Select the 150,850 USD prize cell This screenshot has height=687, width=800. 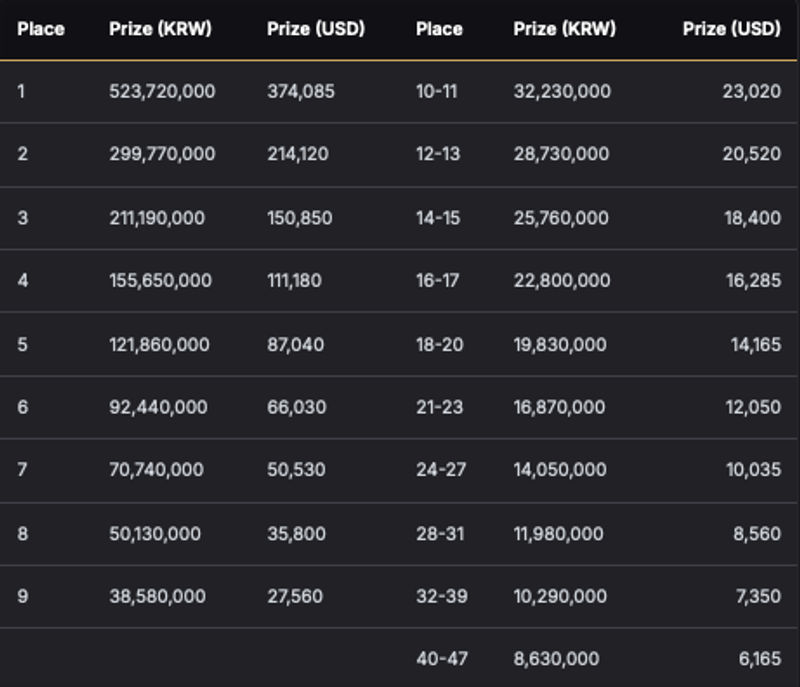point(299,218)
